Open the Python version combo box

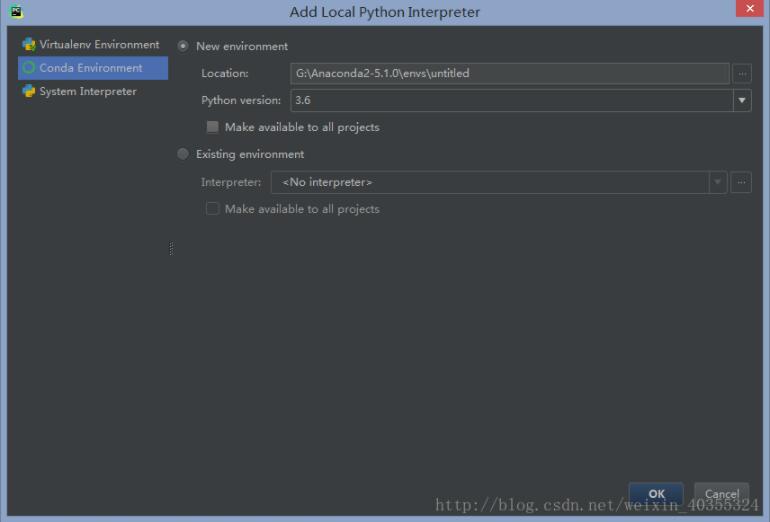(521, 100)
